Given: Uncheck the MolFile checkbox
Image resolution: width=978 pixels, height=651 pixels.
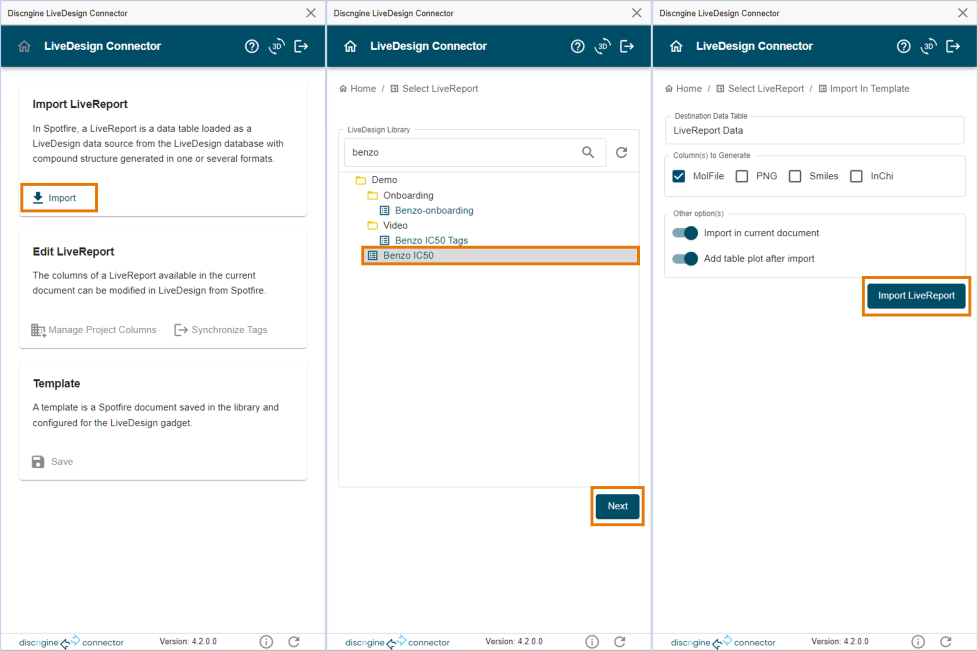Looking at the screenshot, I should coord(679,176).
